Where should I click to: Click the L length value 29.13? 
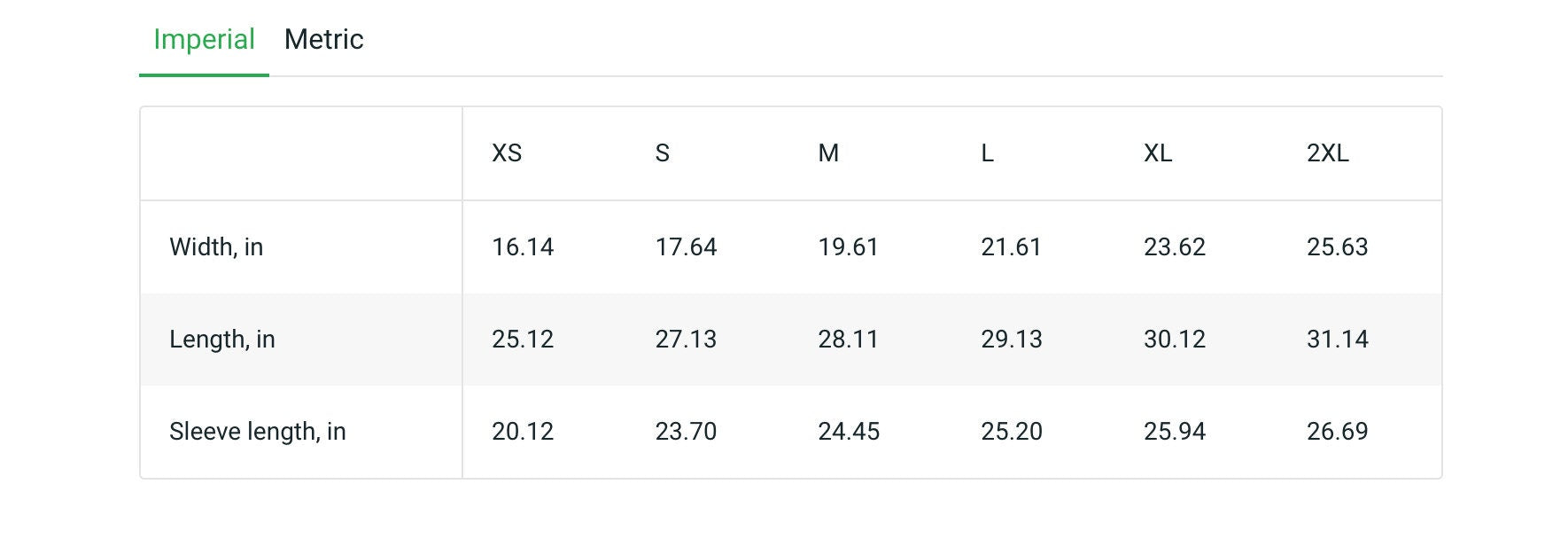pyautogui.click(x=1012, y=340)
